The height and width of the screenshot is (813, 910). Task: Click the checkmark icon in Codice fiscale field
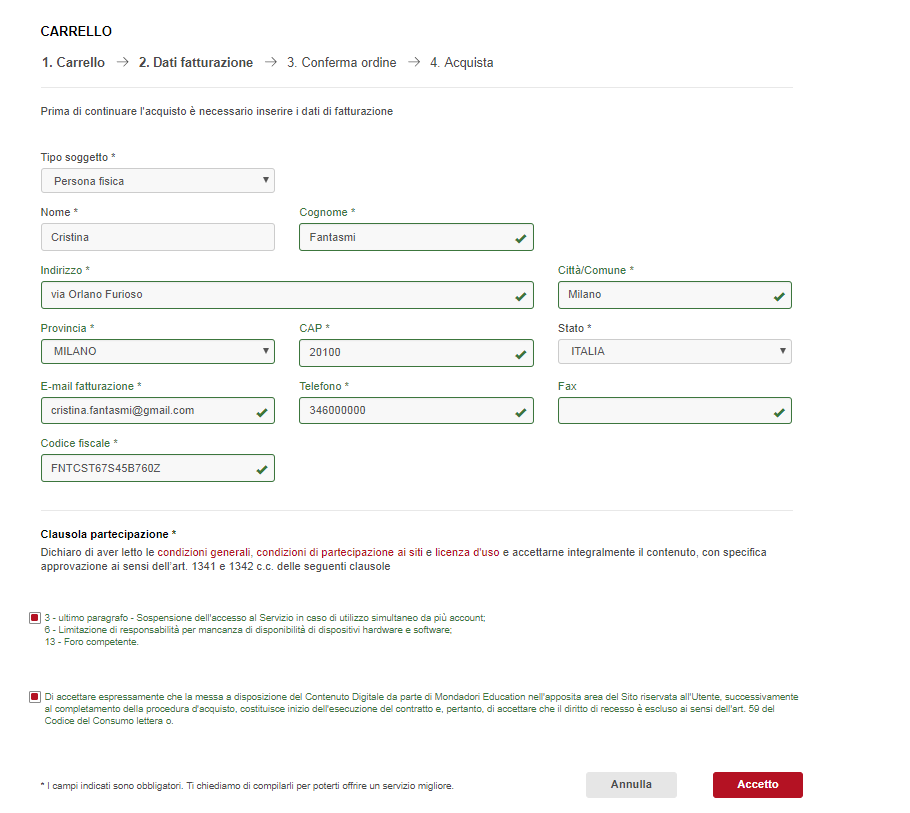262,469
